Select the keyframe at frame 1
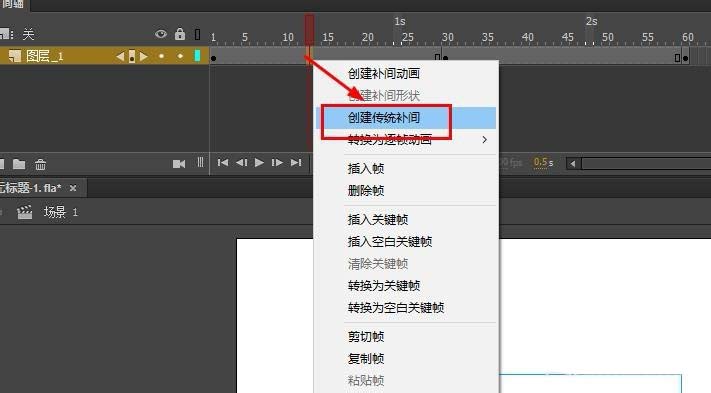 point(214,58)
